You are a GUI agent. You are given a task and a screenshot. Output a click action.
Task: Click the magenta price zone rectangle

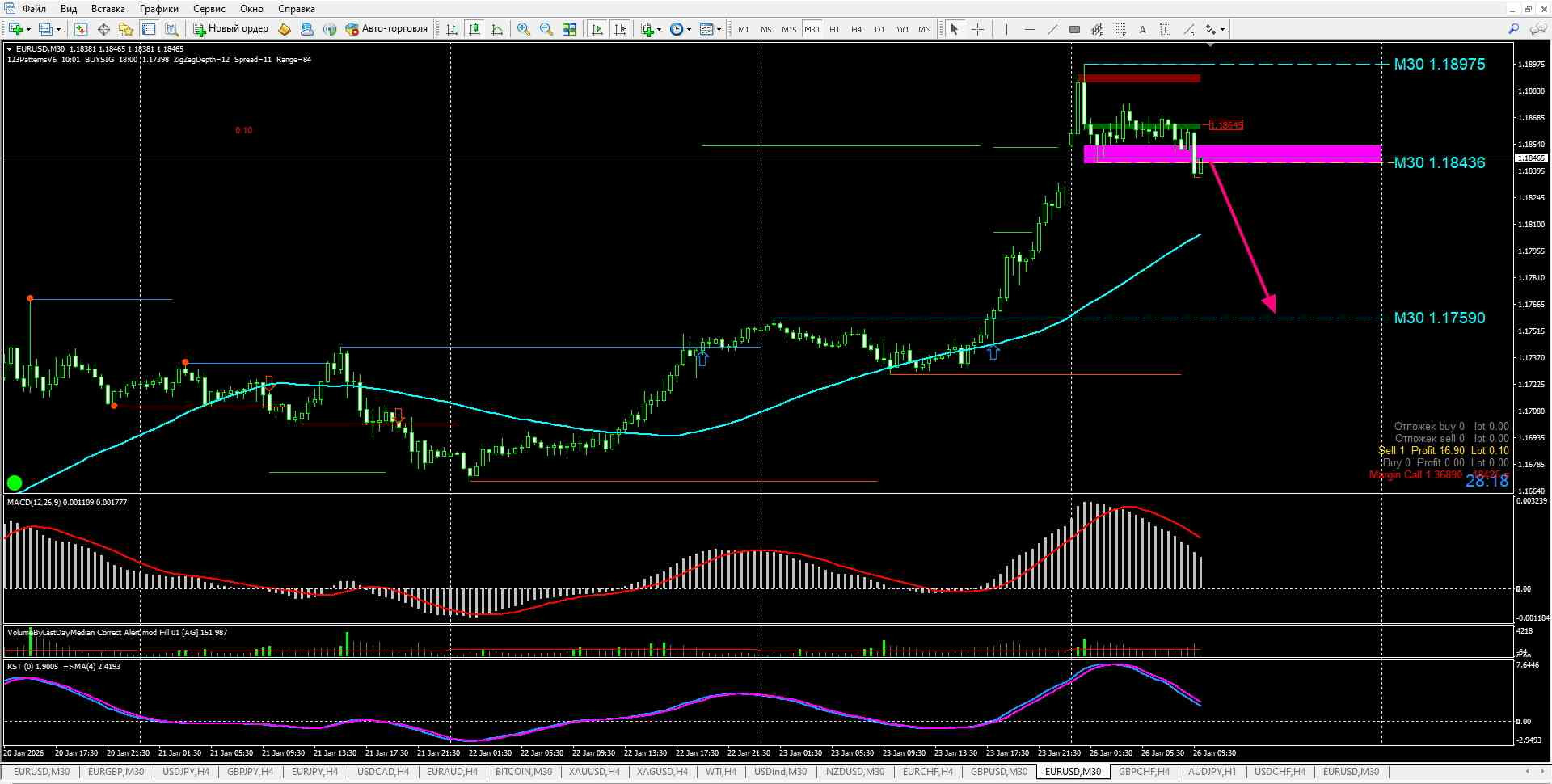1232,154
